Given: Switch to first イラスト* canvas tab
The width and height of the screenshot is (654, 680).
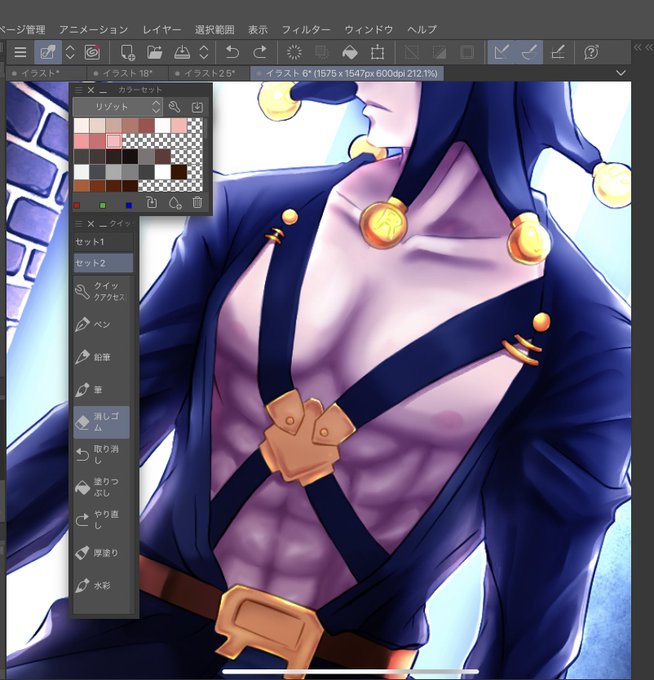Looking at the screenshot, I should click(46, 73).
